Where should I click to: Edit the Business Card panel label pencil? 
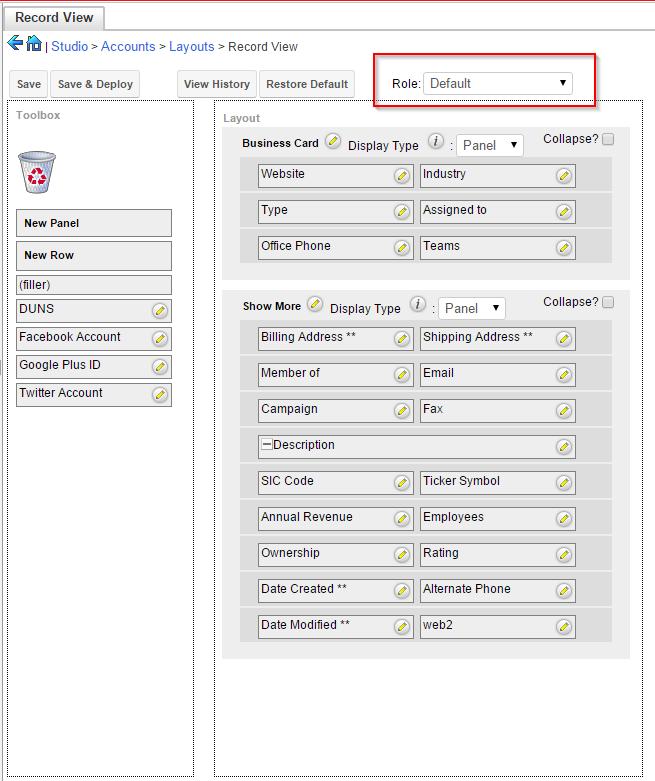coord(333,141)
